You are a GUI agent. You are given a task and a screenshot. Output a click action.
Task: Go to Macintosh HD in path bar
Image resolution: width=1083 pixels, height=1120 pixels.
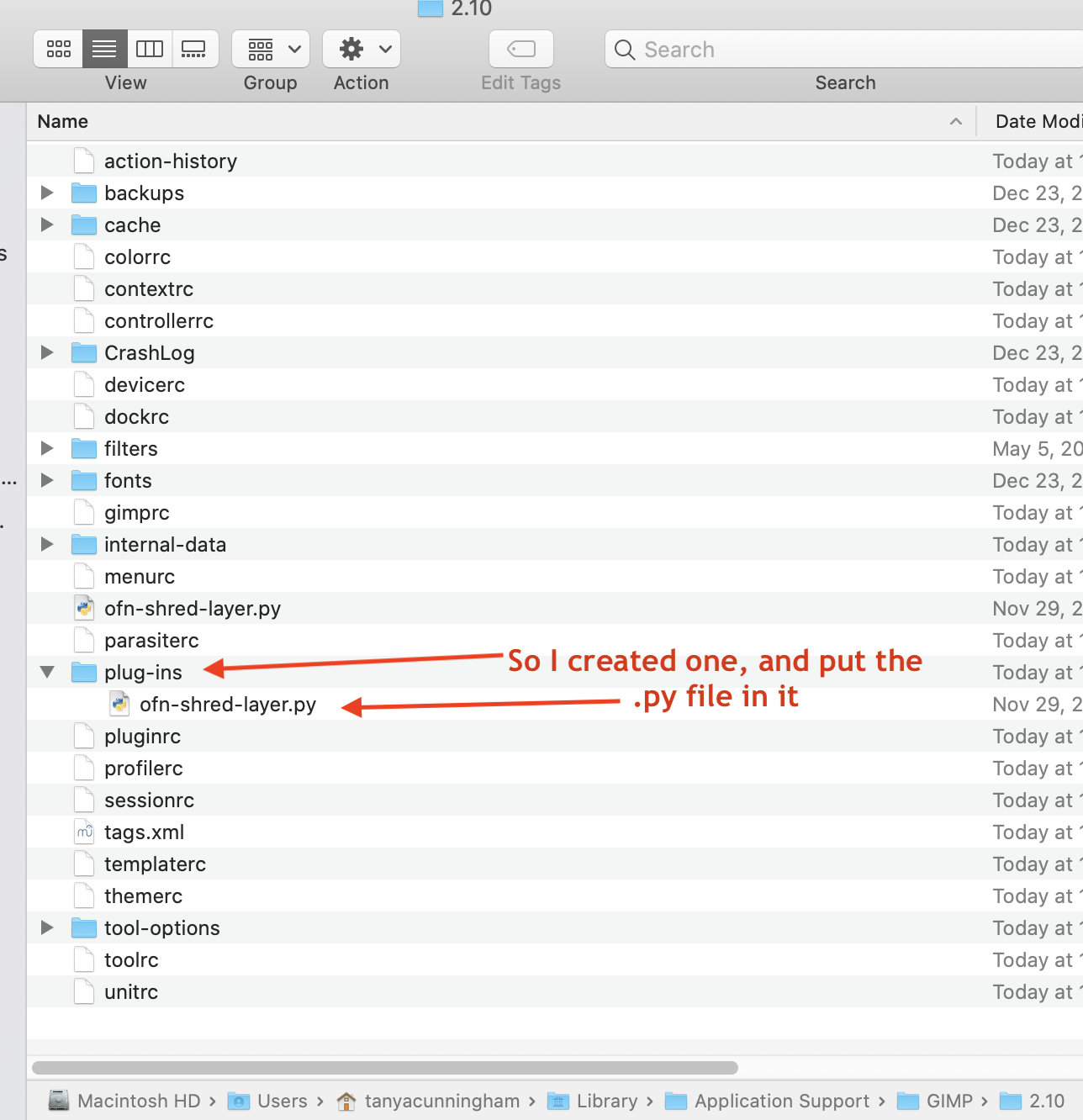124,1101
